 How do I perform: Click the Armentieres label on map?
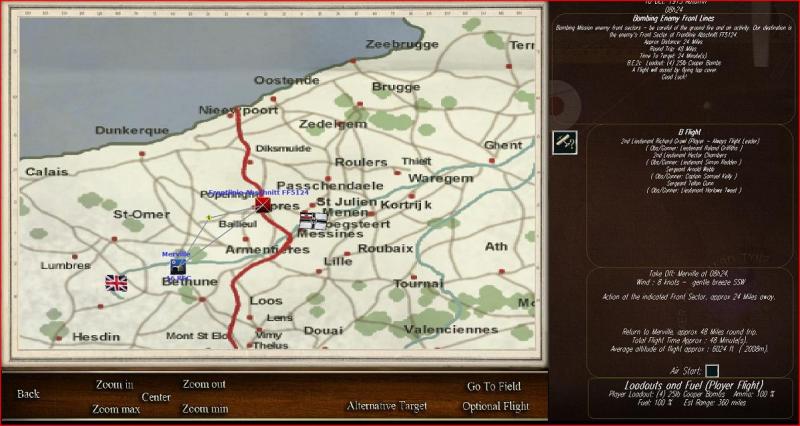coord(267,250)
